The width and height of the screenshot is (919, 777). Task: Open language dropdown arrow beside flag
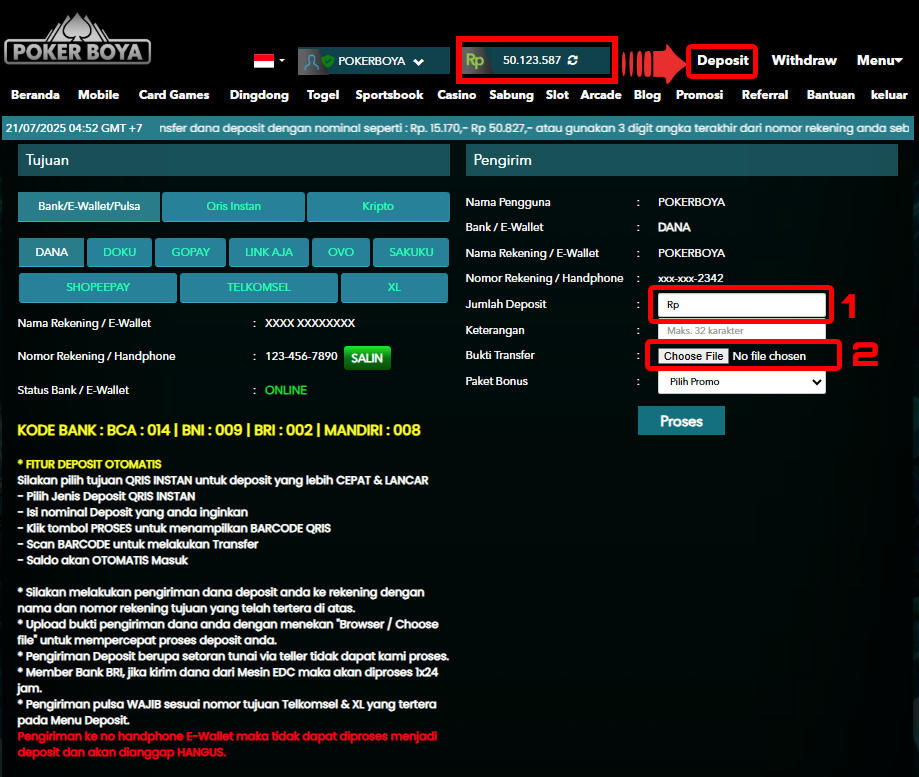tap(282, 60)
